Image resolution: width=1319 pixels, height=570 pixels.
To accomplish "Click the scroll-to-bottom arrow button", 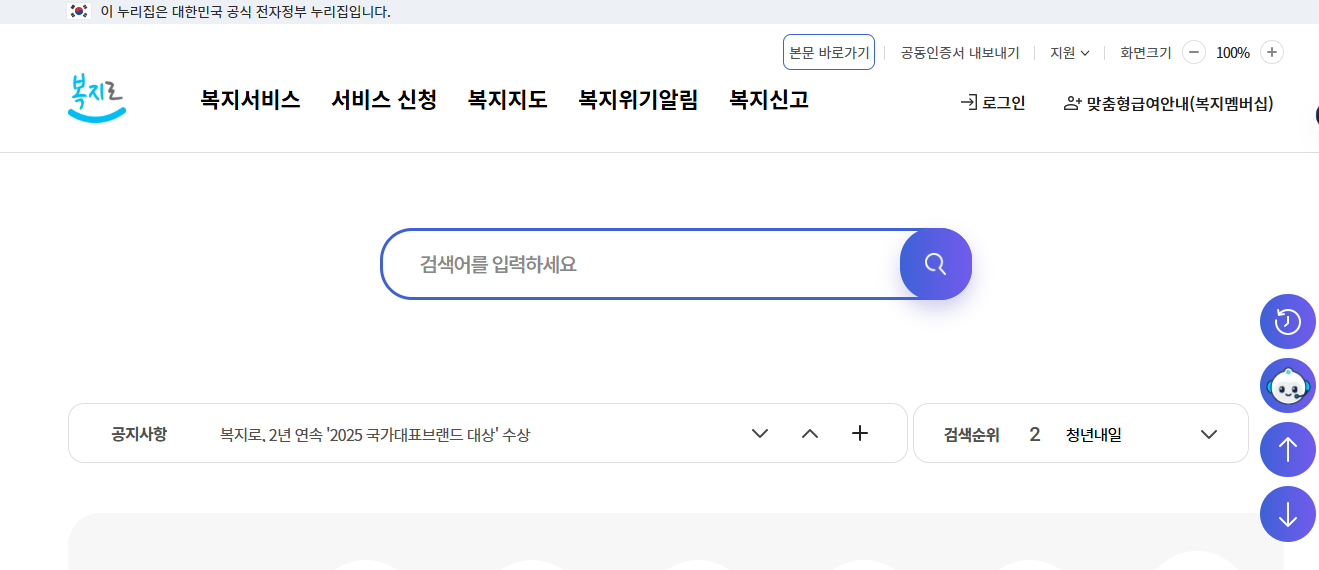I will [1288, 514].
